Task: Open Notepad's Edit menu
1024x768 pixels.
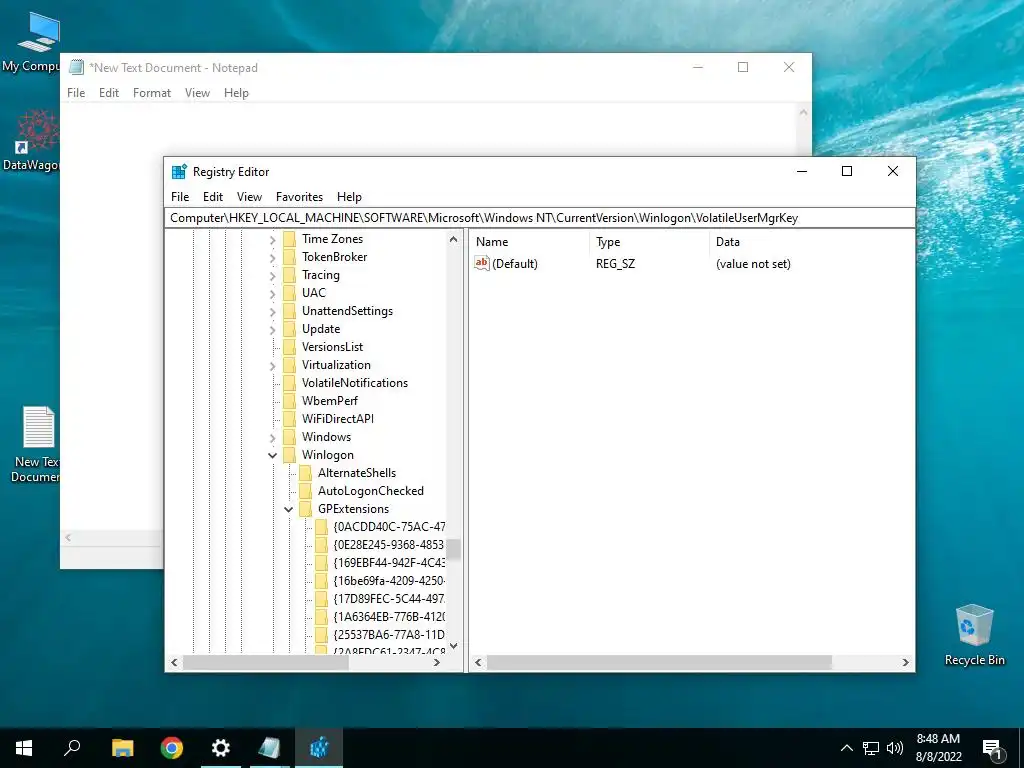Action: click(x=108, y=93)
